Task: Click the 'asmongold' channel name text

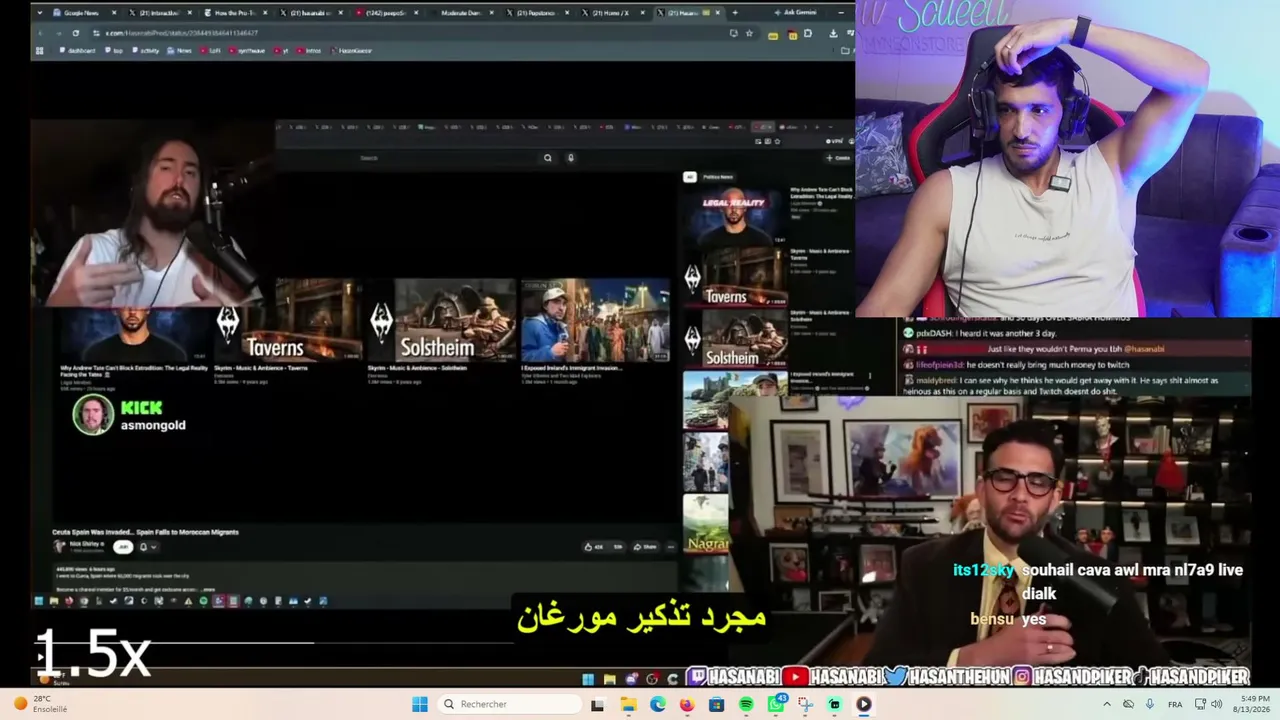Action: [153, 425]
